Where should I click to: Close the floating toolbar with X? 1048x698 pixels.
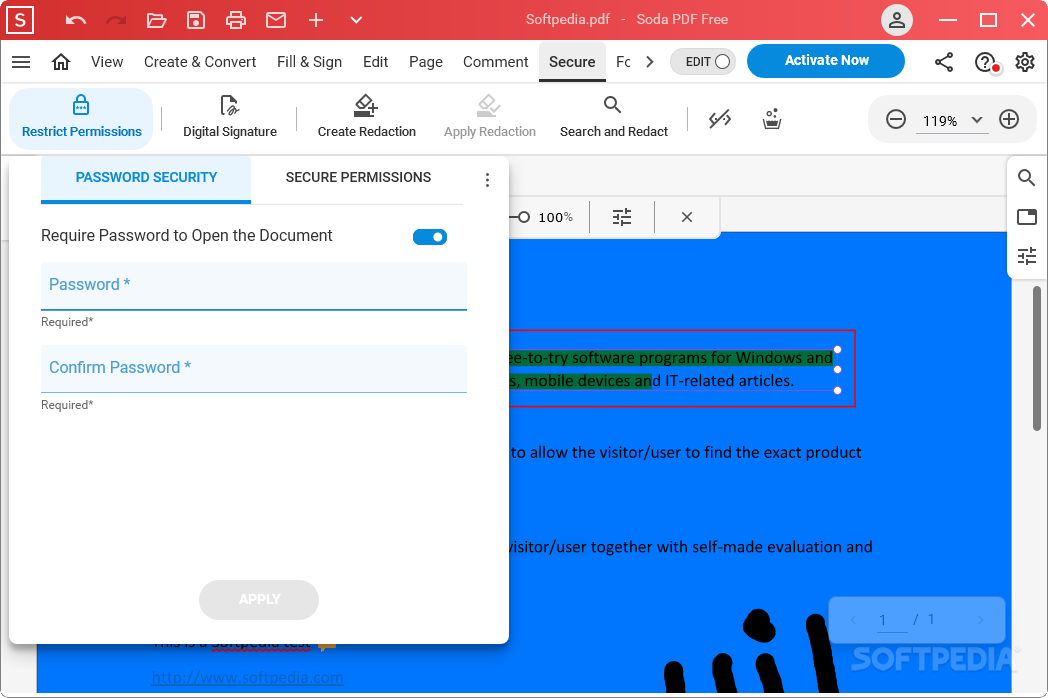coord(686,217)
